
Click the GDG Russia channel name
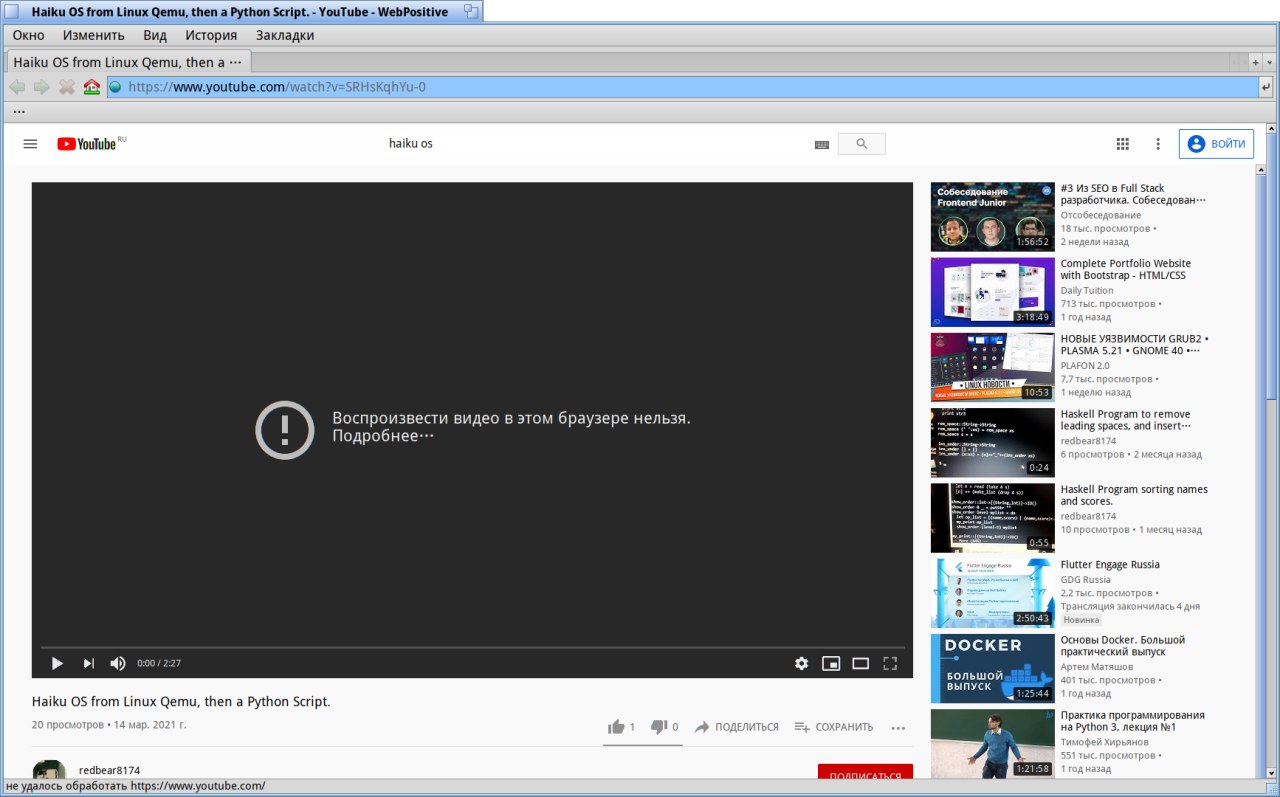(x=1086, y=580)
